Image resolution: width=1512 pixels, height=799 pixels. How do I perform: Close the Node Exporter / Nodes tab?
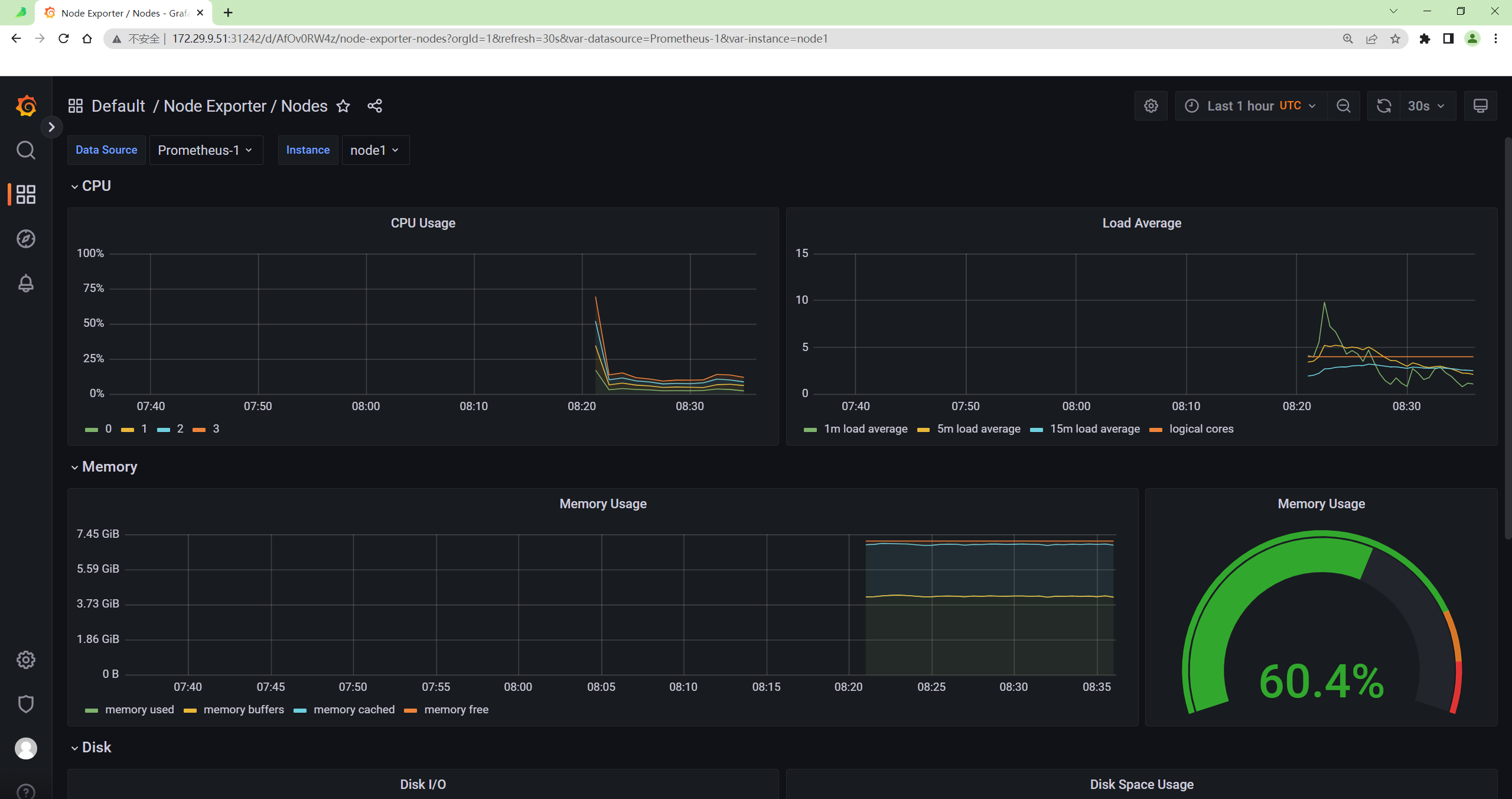200,12
